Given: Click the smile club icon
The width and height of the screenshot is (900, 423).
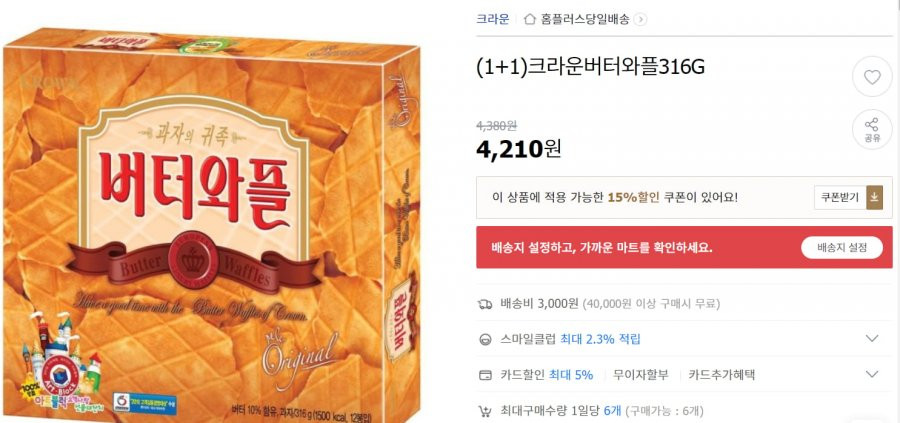Looking at the screenshot, I should [485, 339].
